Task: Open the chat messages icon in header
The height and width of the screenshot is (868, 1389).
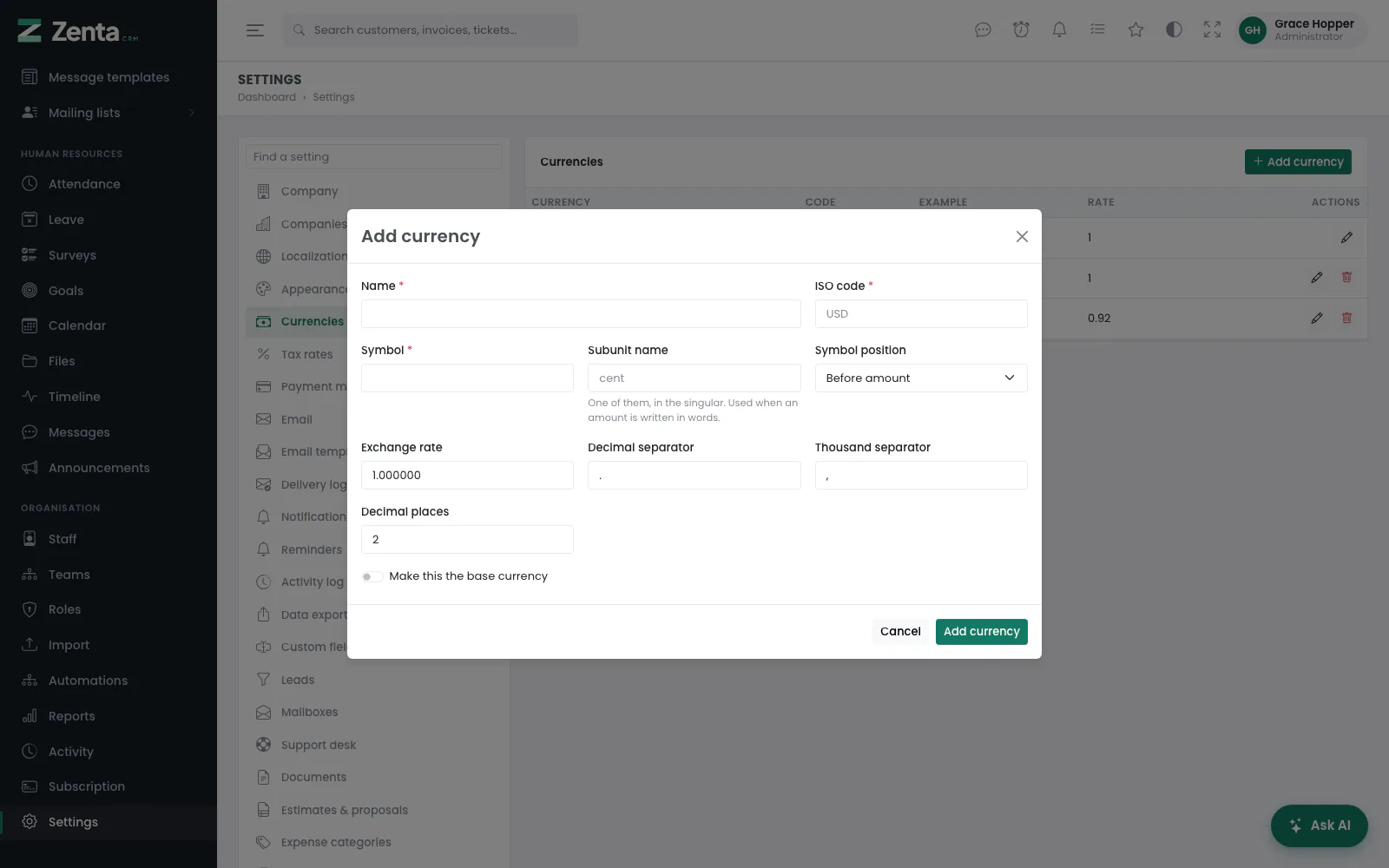Action: click(983, 30)
